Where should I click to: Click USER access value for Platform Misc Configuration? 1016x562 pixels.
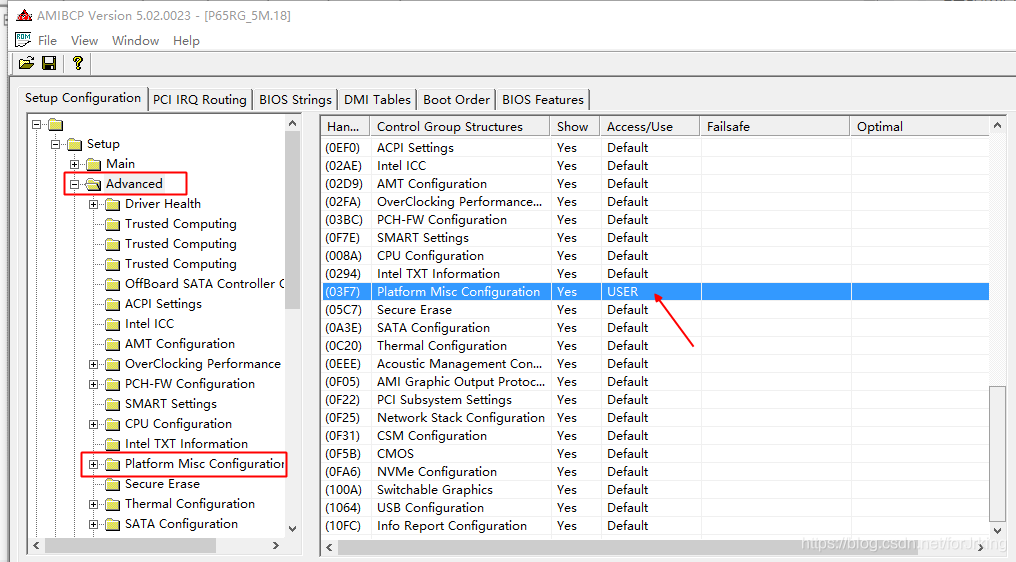click(x=623, y=292)
